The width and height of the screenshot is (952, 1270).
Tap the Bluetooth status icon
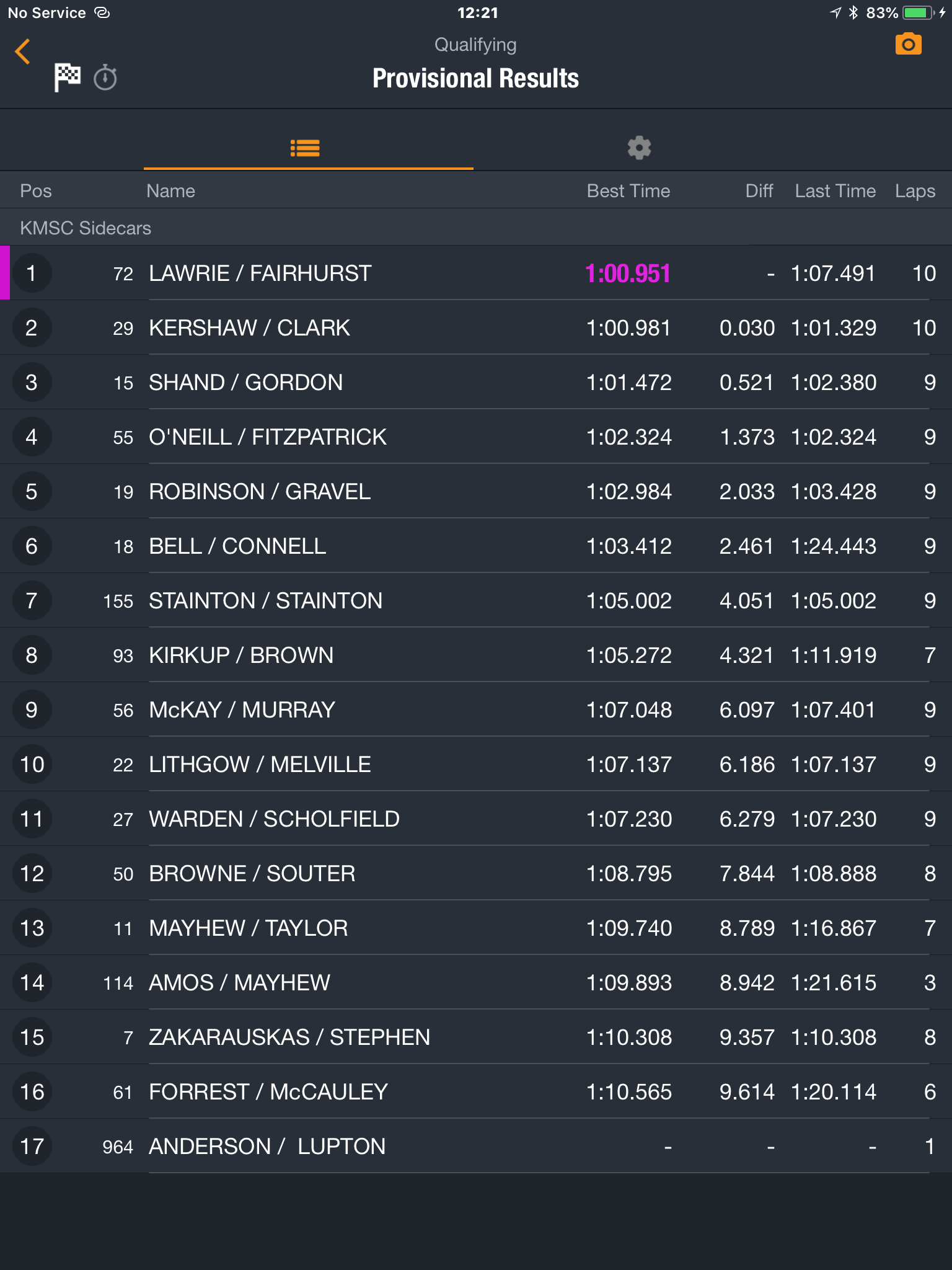pos(853,12)
